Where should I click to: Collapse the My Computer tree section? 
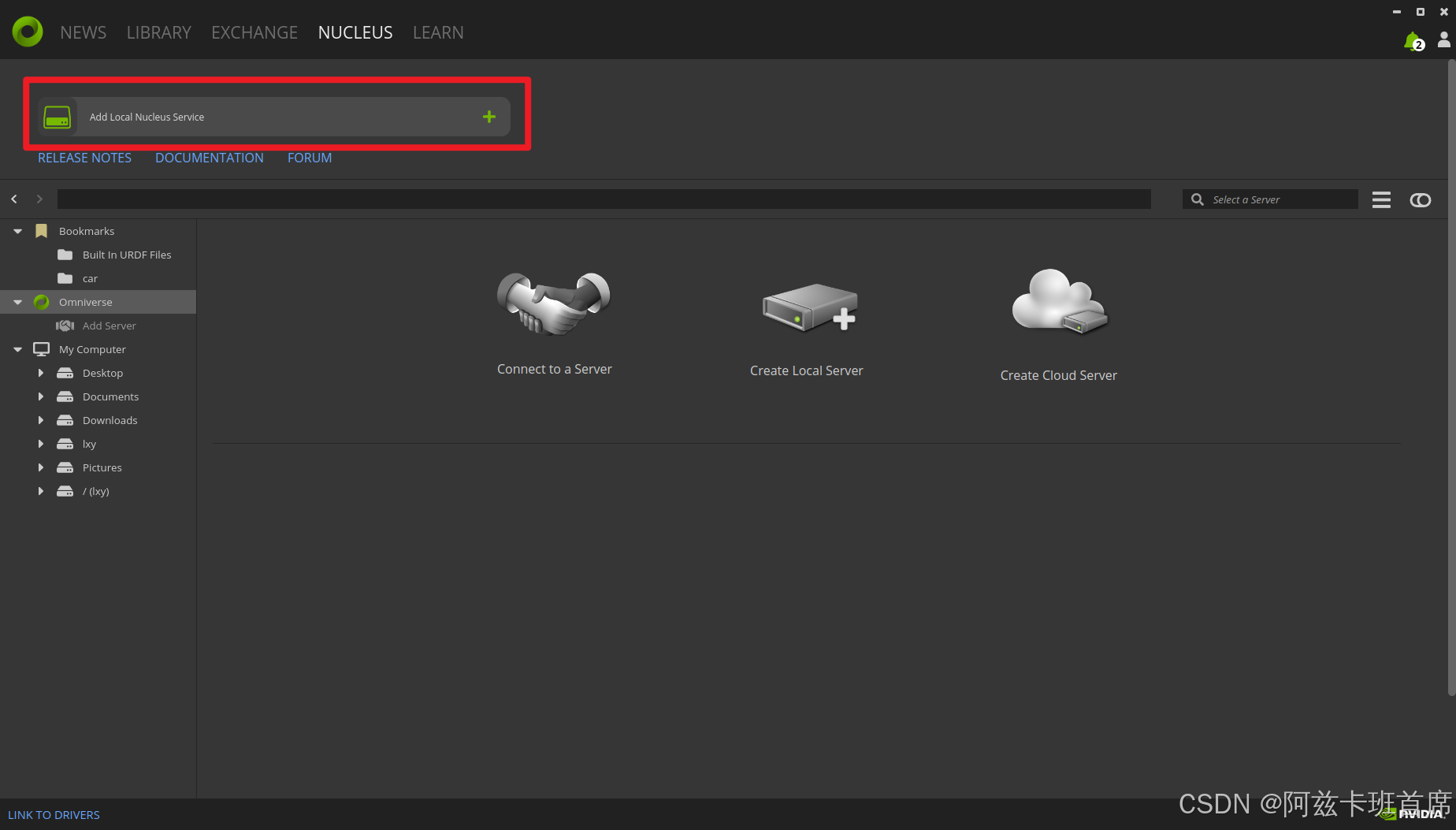coord(17,349)
